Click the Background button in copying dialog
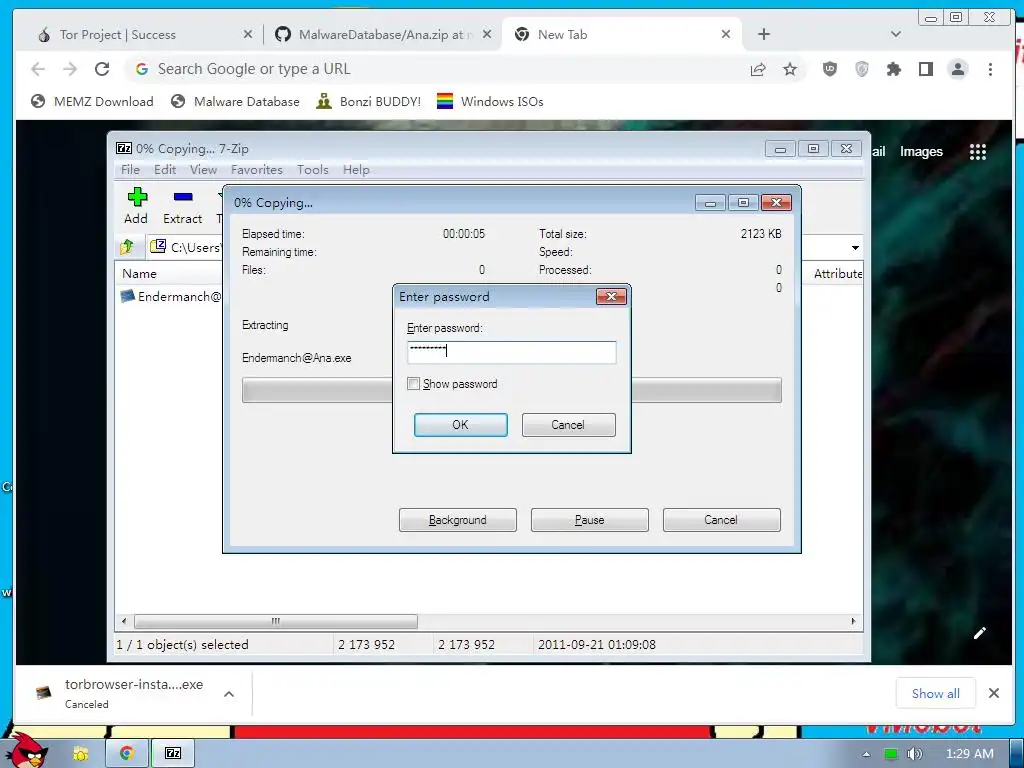Viewport: 1024px width, 768px height. pyautogui.click(x=458, y=520)
